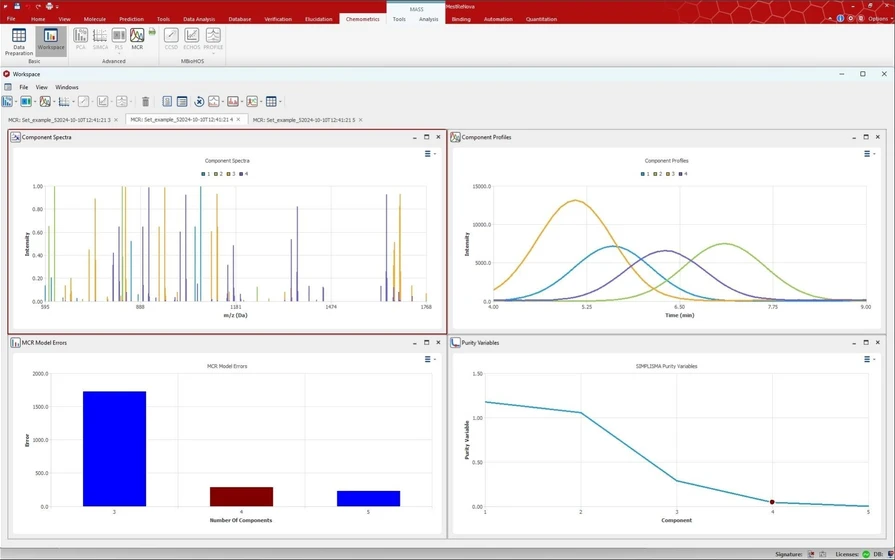Open the Workspace File menu
The image size is (895, 560).
(23, 87)
